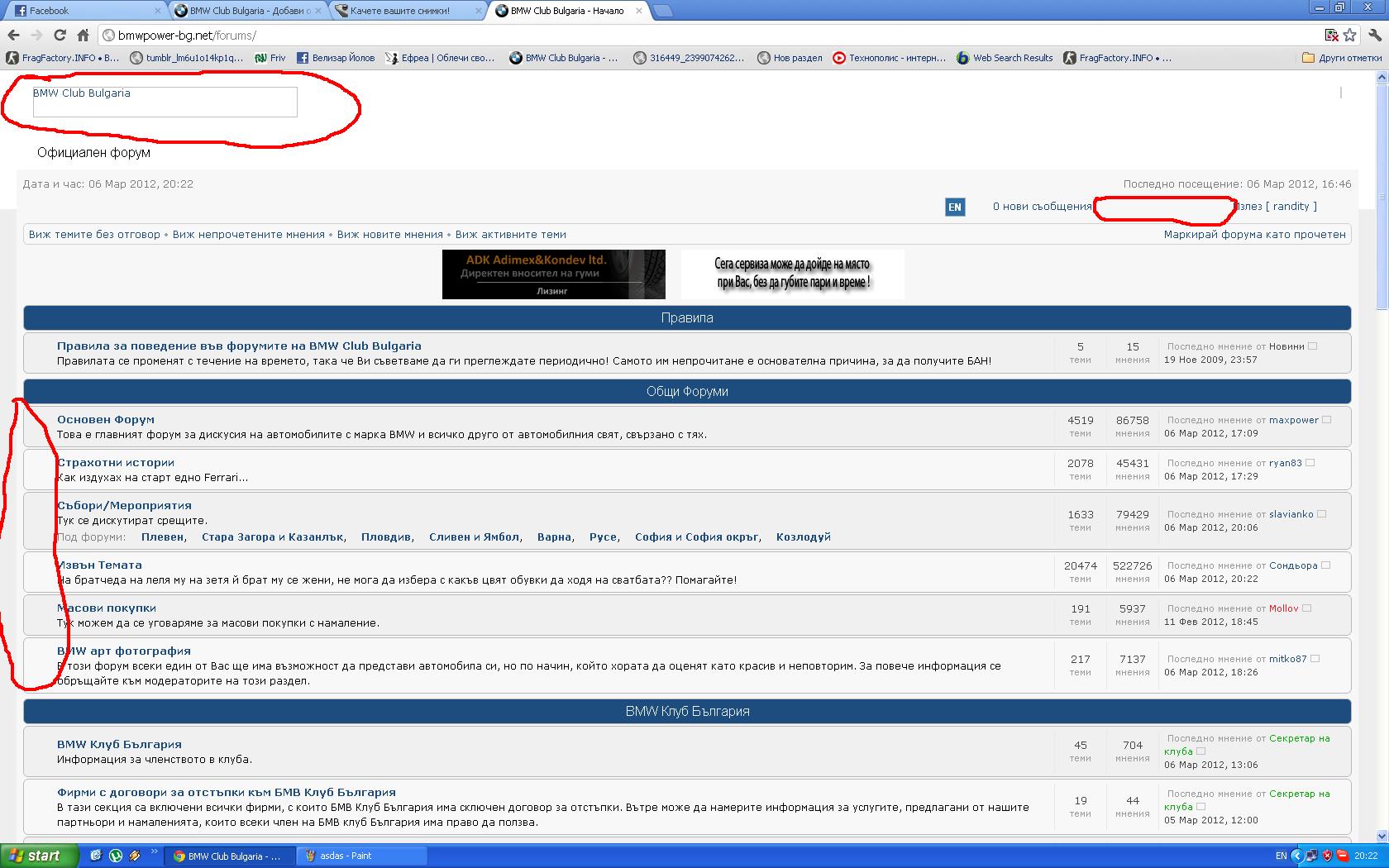Image resolution: width=1389 pixels, height=868 pixels.
Task: Open 'Виж активните теми' link
Action: point(511,235)
